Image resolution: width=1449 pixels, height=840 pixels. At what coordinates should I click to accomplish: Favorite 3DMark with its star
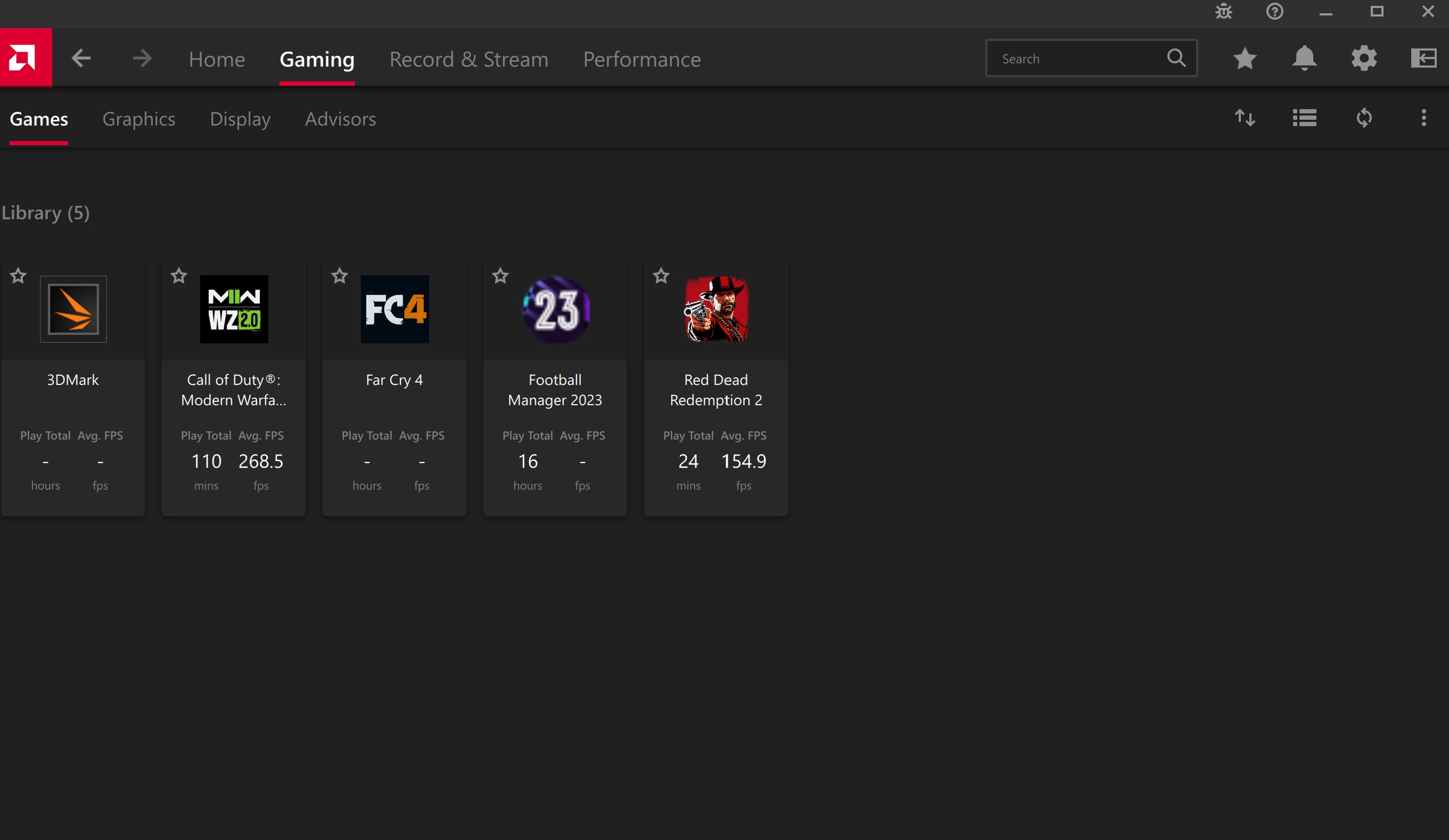tap(19, 276)
